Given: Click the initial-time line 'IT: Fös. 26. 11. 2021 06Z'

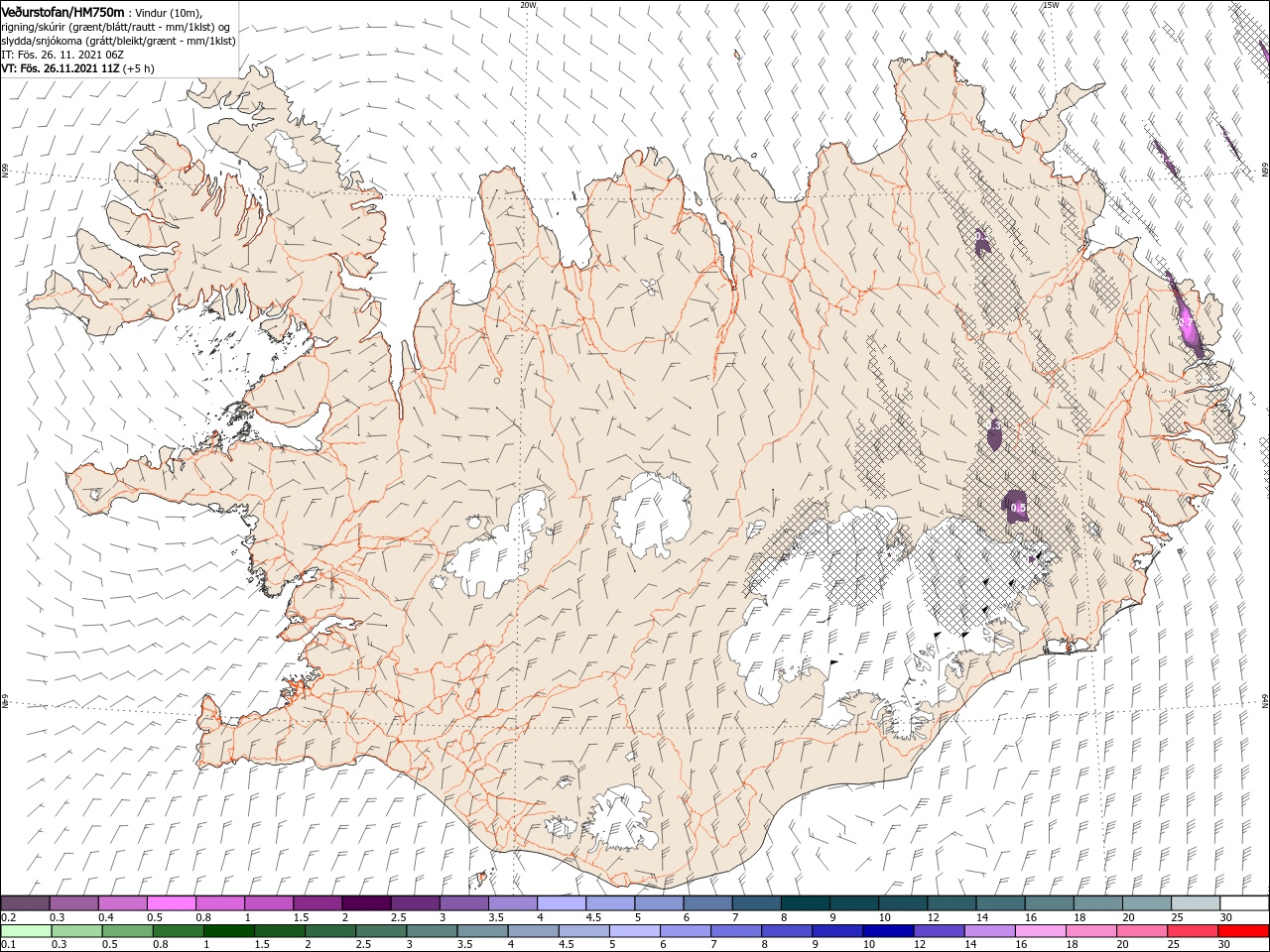Looking at the screenshot, I should (62, 55).
